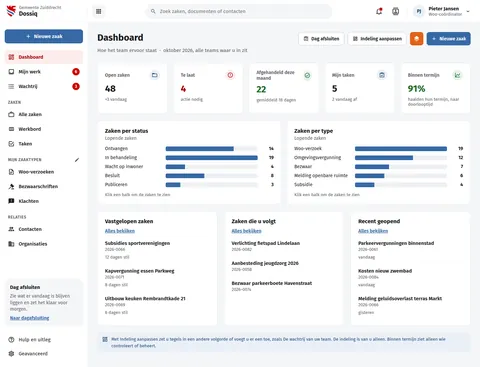480x367 pixels.
Task: Open Hulp en uitleg
Action: [44, 340]
